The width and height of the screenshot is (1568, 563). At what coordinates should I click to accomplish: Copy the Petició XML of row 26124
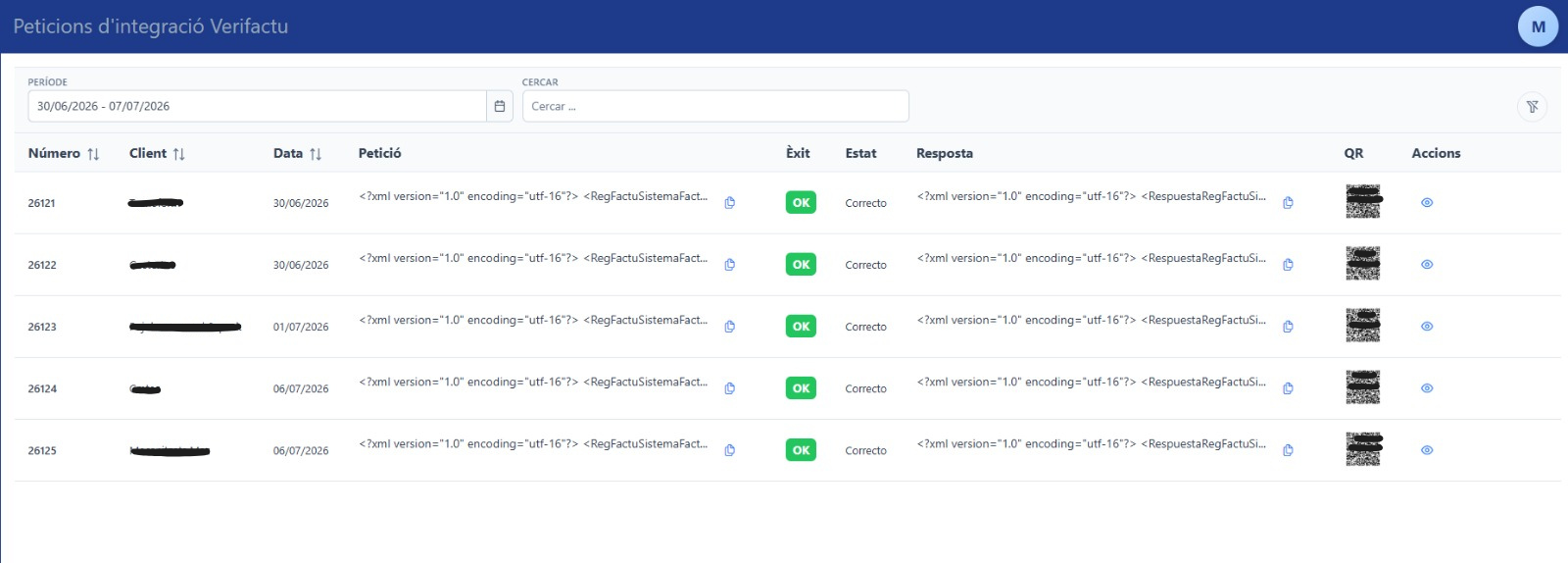click(x=730, y=388)
